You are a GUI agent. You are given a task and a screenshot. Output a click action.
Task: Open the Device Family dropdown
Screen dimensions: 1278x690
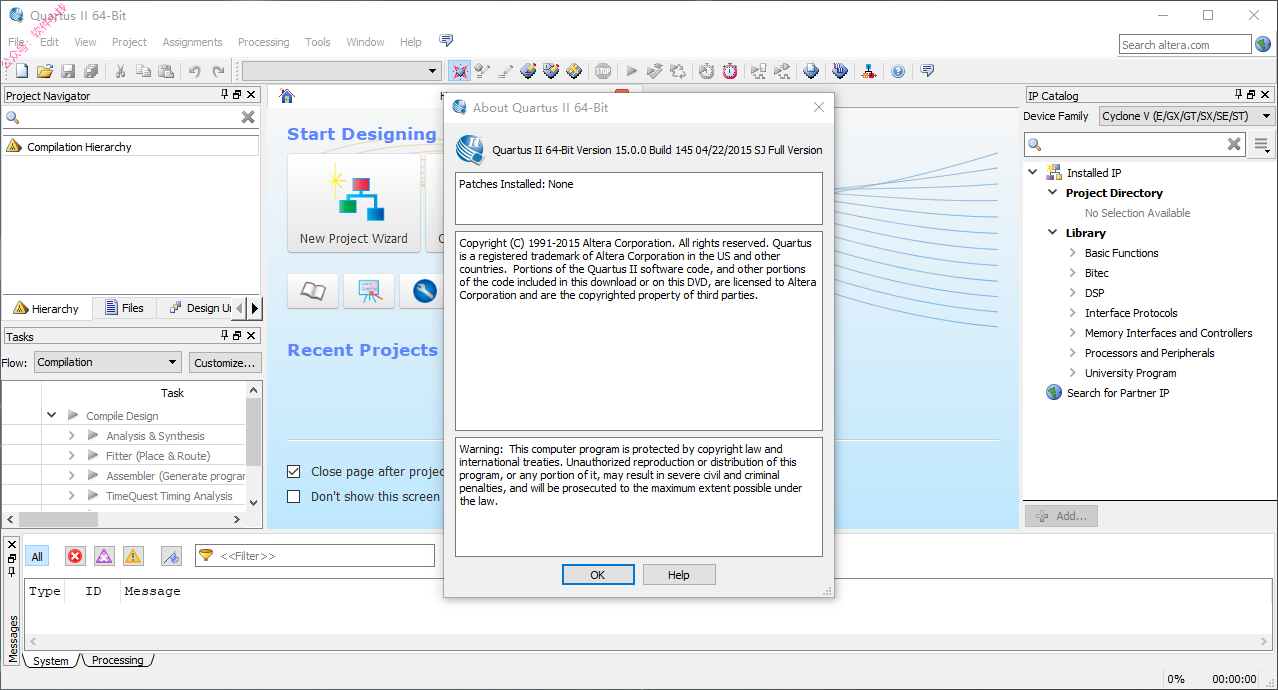coord(1187,116)
